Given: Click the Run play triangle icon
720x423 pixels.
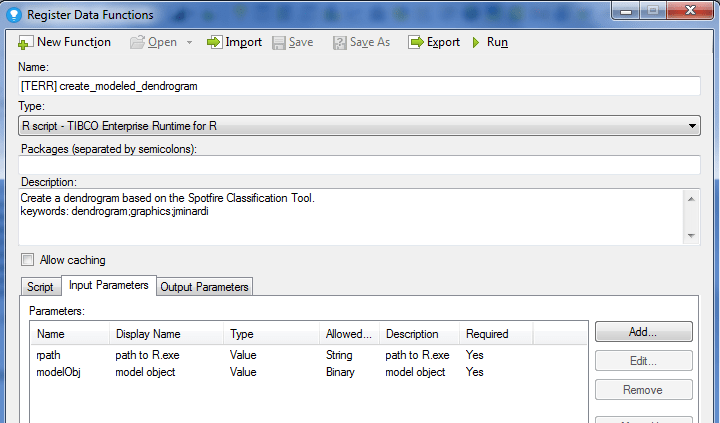Looking at the screenshot, I should 476,43.
